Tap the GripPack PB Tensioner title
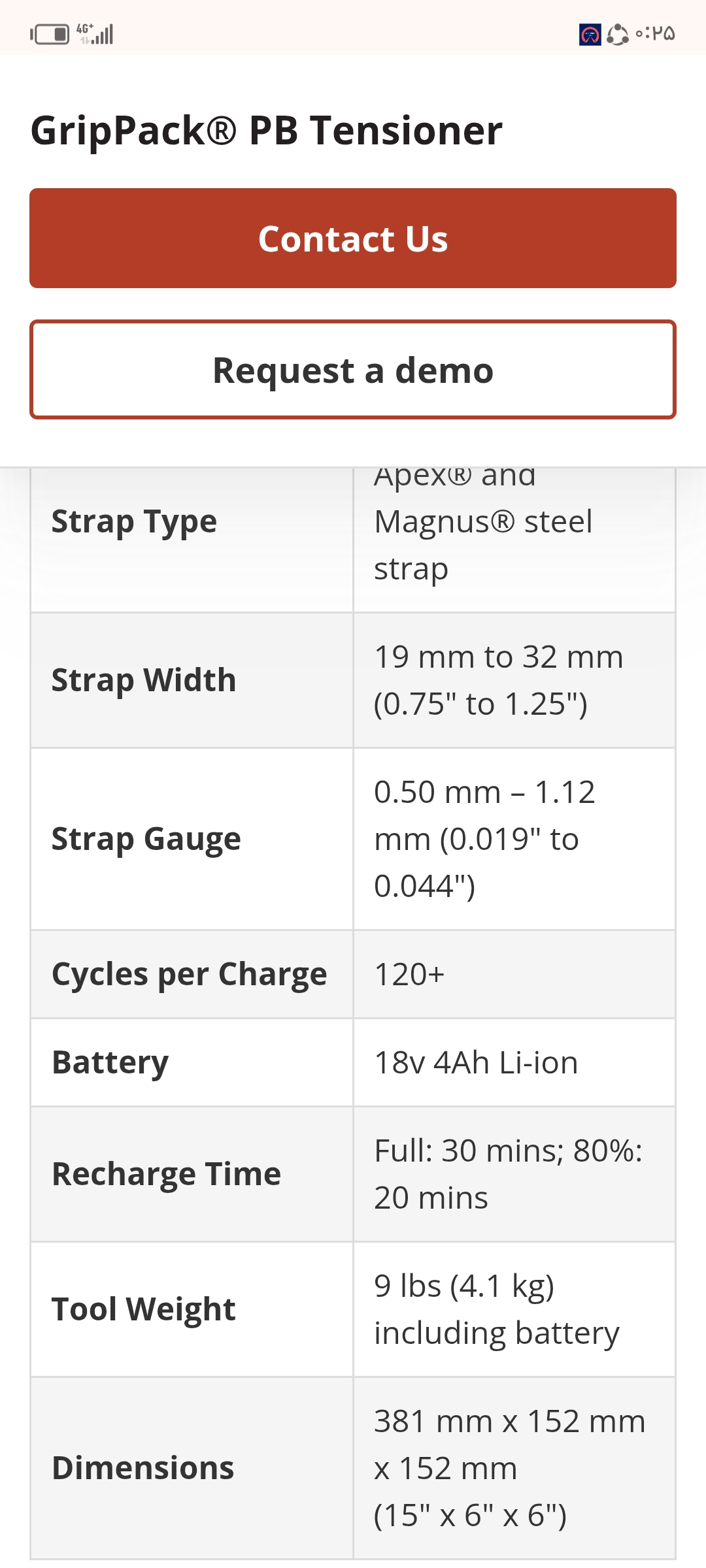 (267, 130)
